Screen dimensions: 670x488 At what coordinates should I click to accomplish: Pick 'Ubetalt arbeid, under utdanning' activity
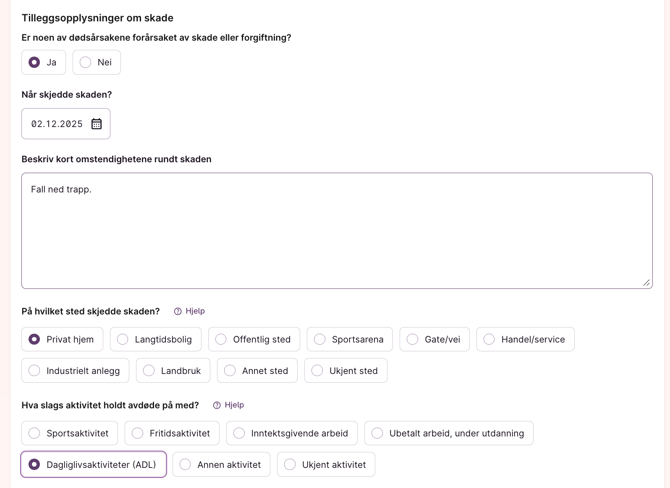(x=377, y=434)
